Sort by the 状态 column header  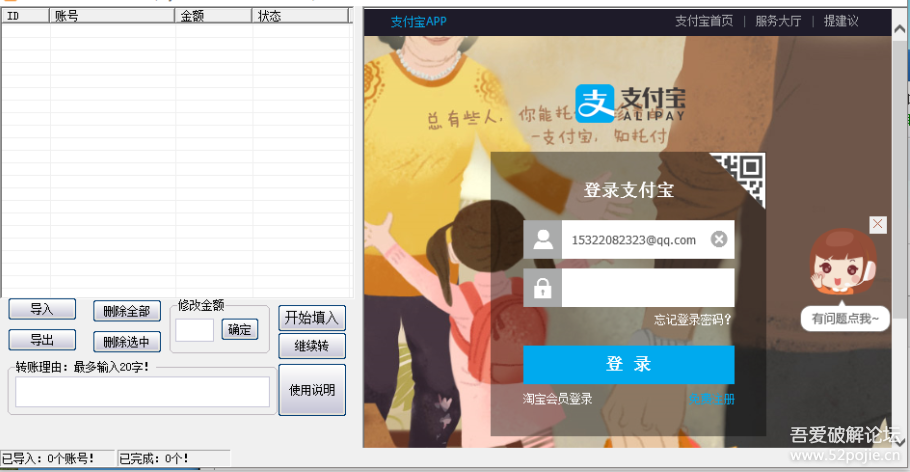click(x=300, y=16)
